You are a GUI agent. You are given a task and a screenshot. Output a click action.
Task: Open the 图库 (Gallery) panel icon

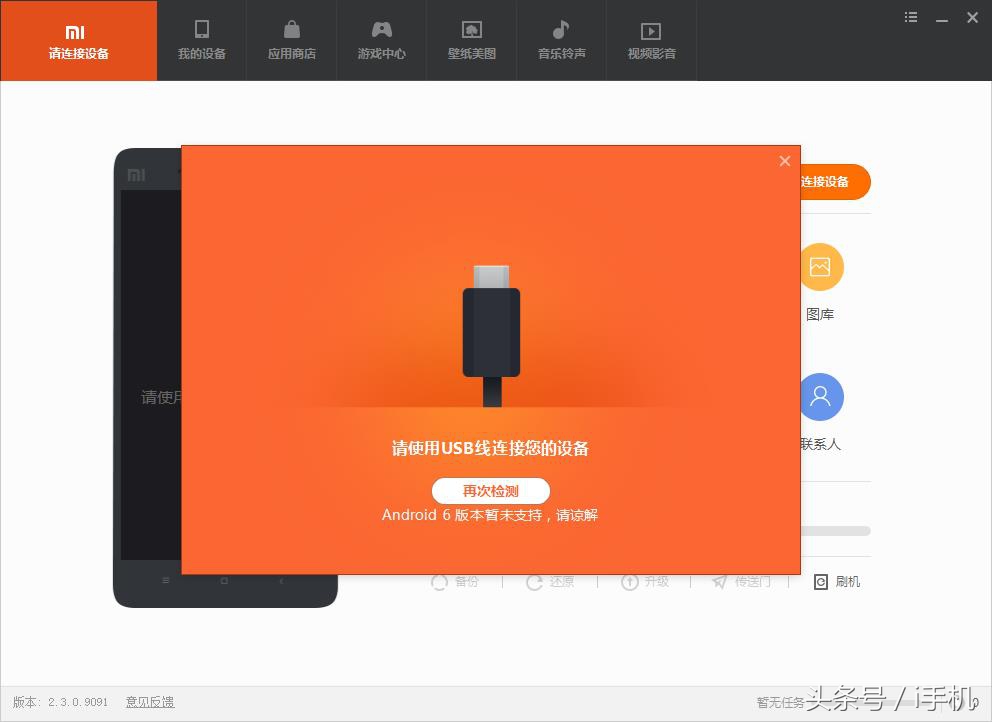tap(821, 267)
